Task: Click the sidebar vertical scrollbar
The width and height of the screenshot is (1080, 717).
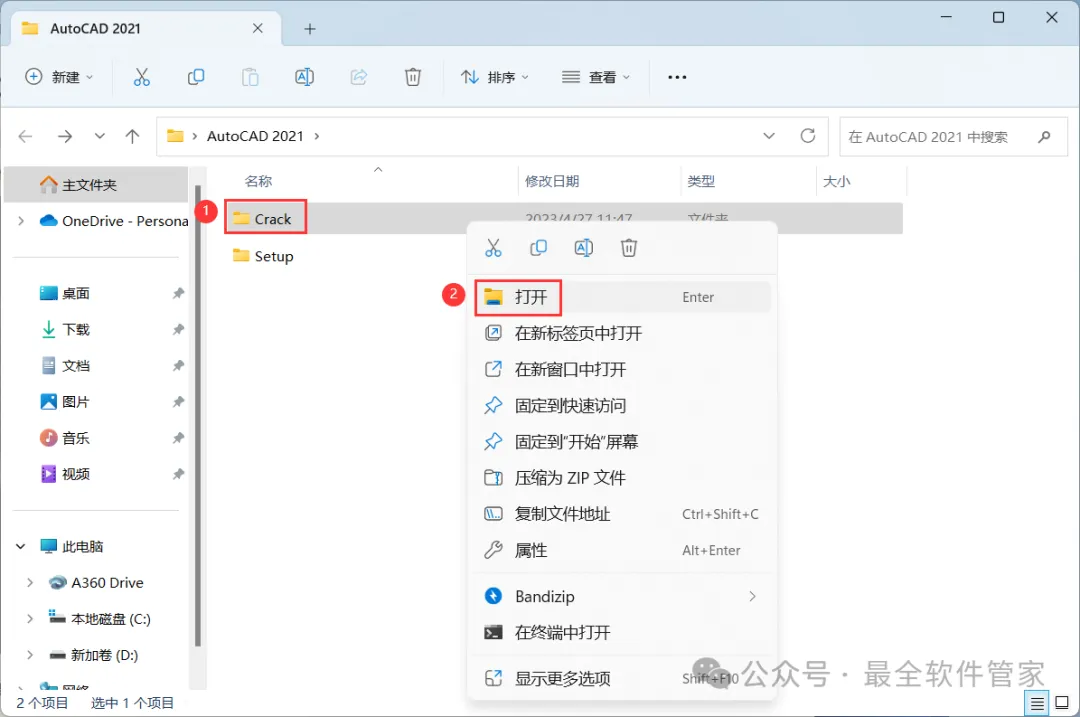Action: [x=198, y=415]
